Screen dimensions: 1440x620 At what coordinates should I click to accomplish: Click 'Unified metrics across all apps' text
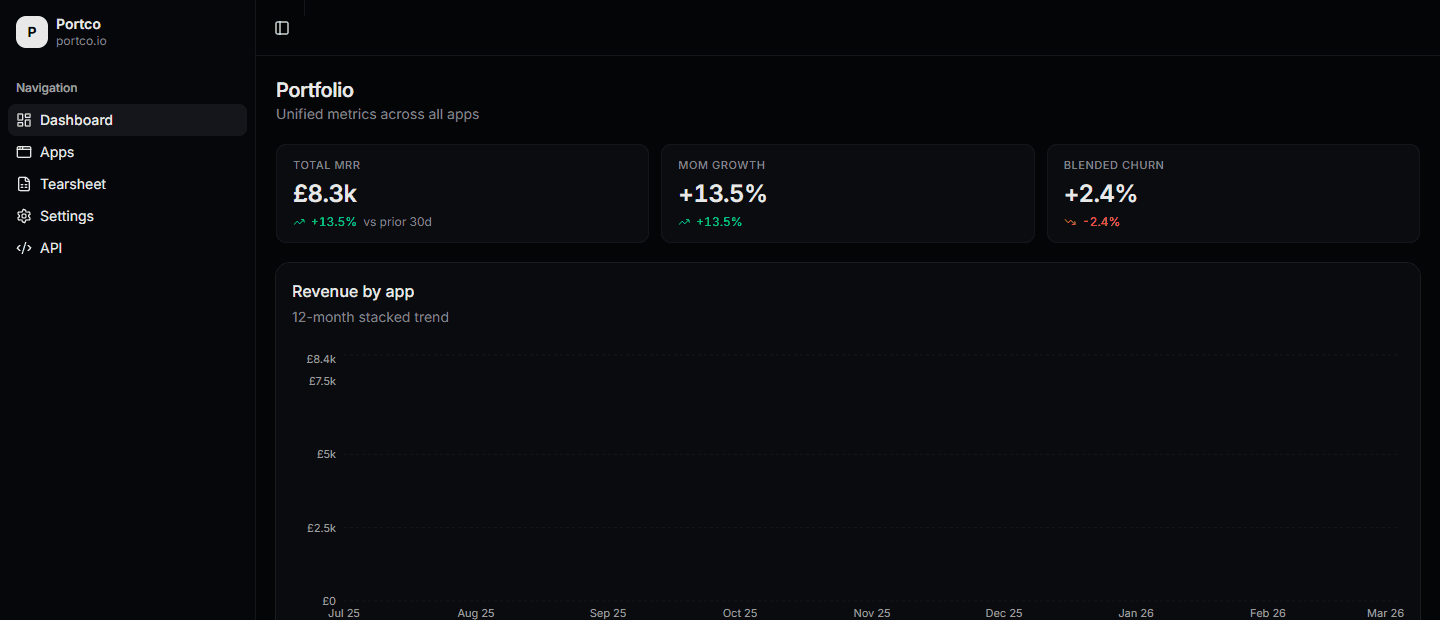tap(377, 114)
